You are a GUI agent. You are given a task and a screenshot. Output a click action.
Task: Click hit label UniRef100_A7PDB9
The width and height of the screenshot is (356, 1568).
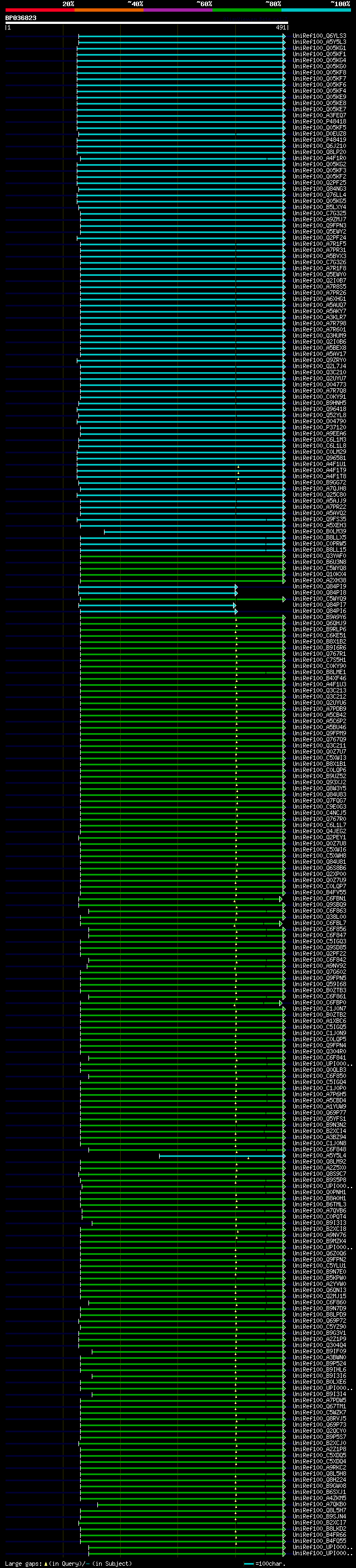tap(319, 708)
